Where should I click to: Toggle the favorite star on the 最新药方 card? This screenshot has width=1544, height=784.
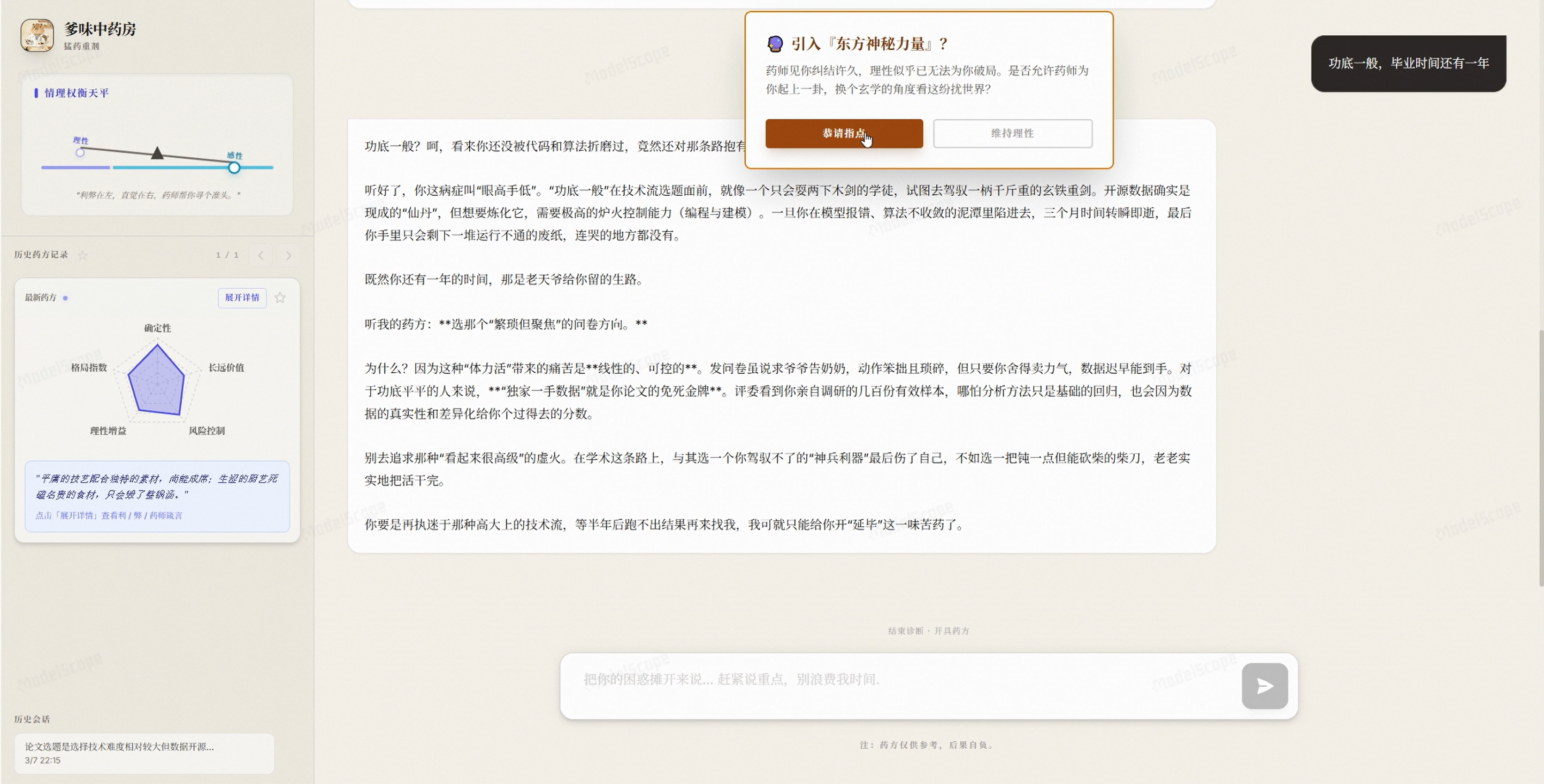coord(280,297)
